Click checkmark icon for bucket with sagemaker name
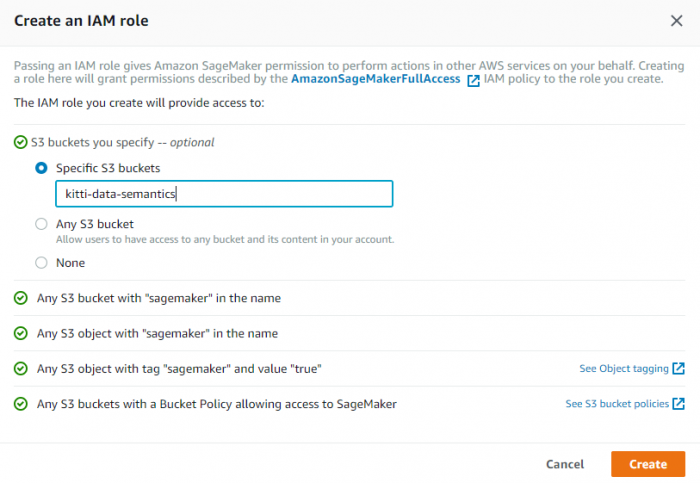The image size is (700, 483). (x=21, y=298)
